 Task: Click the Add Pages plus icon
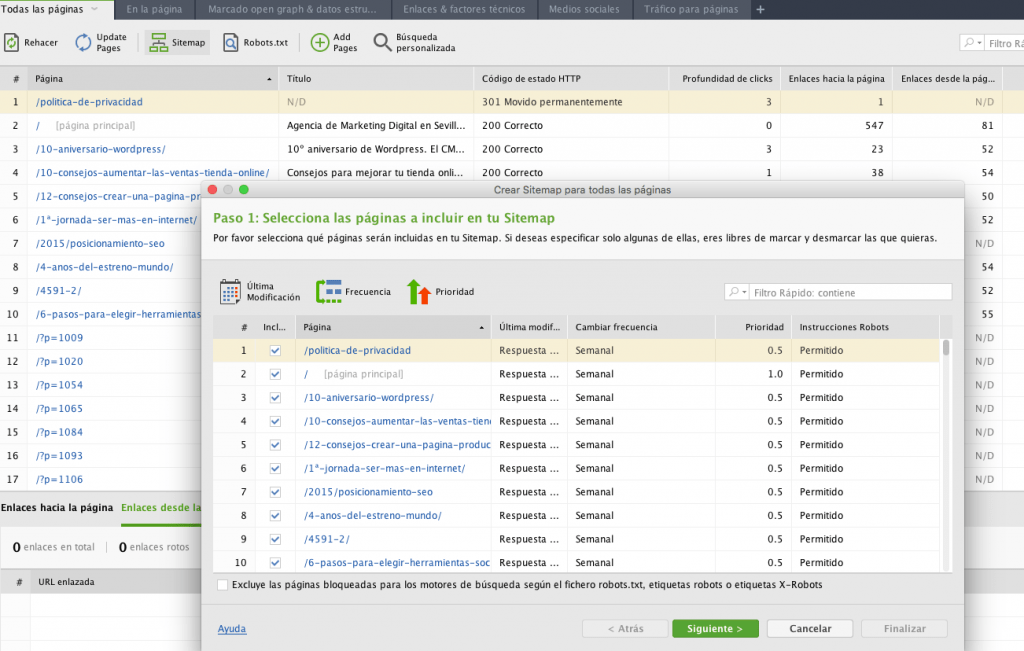pos(319,42)
